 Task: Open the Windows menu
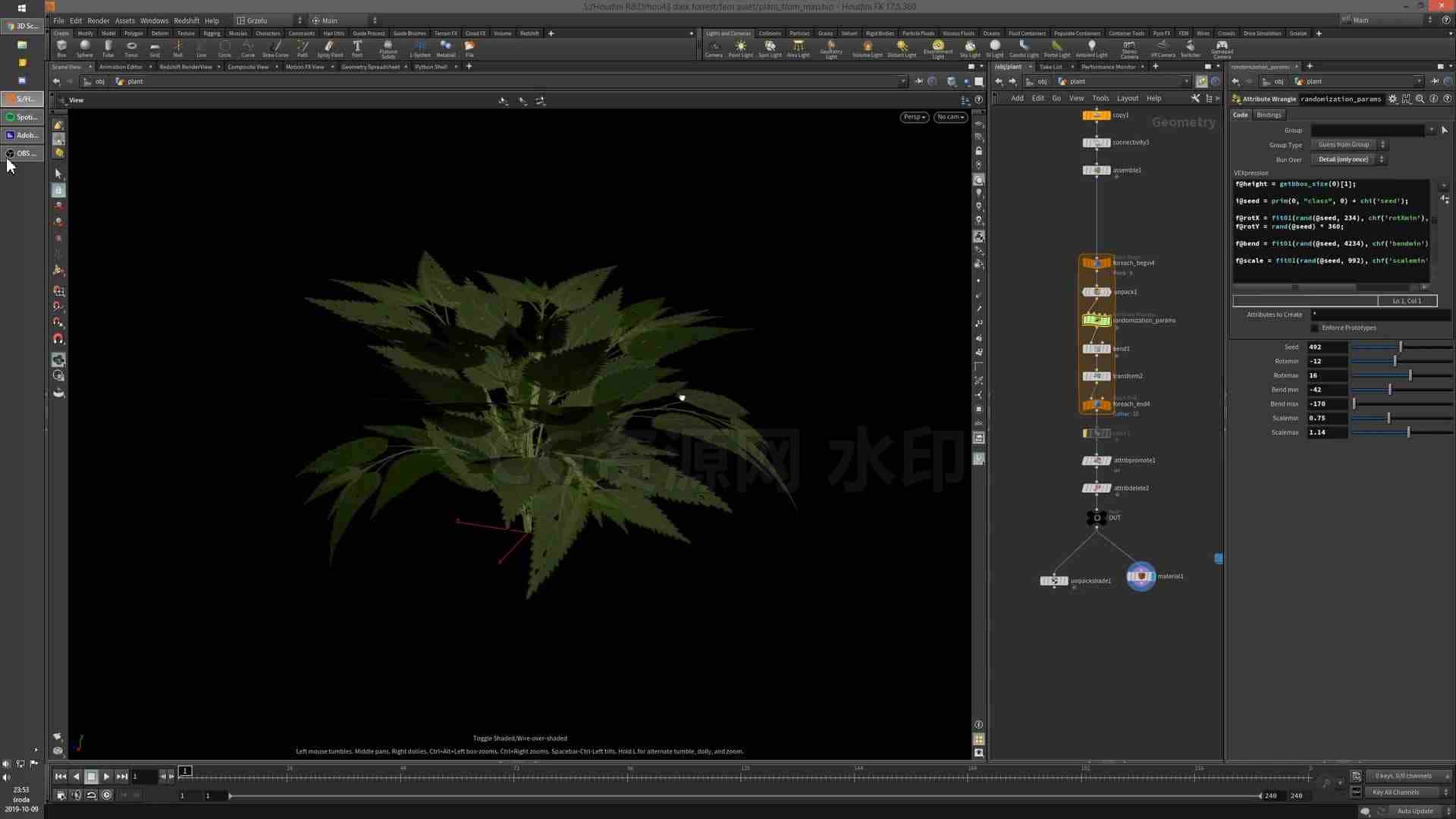pos(154,20)
